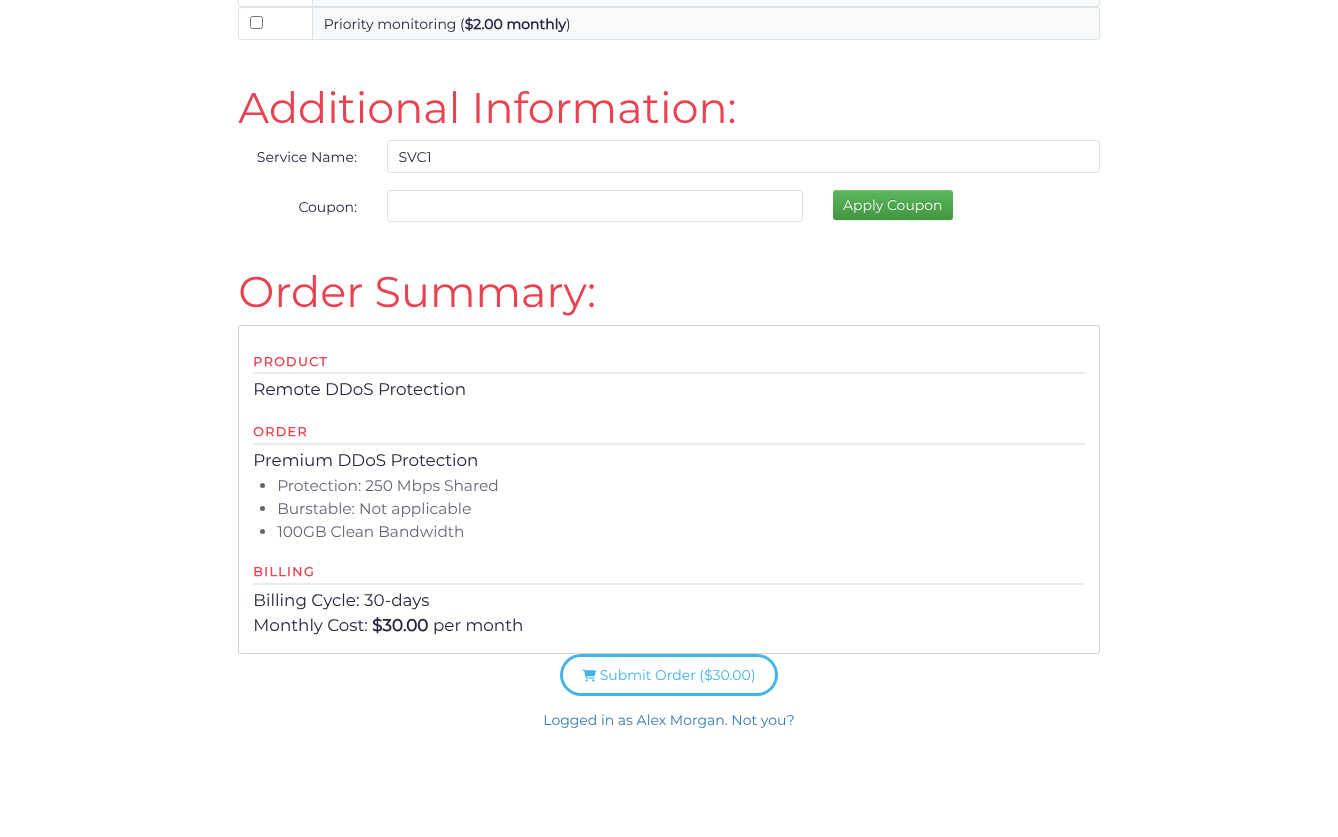
Task: Open the 'Logged in as Alex Morgan. Not you?' link
Action: 669,720
